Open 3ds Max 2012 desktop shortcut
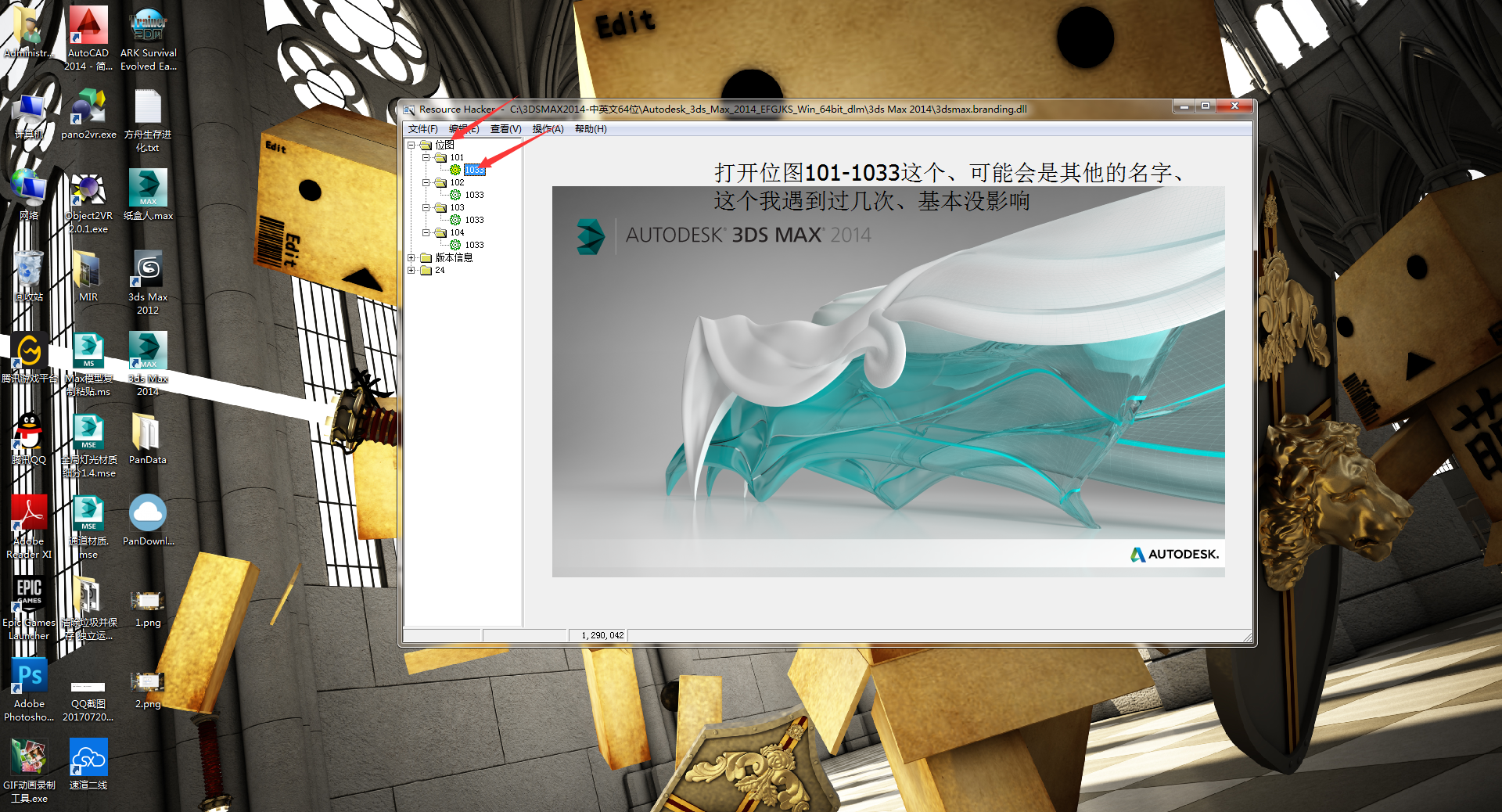 (x=148, y=283)
